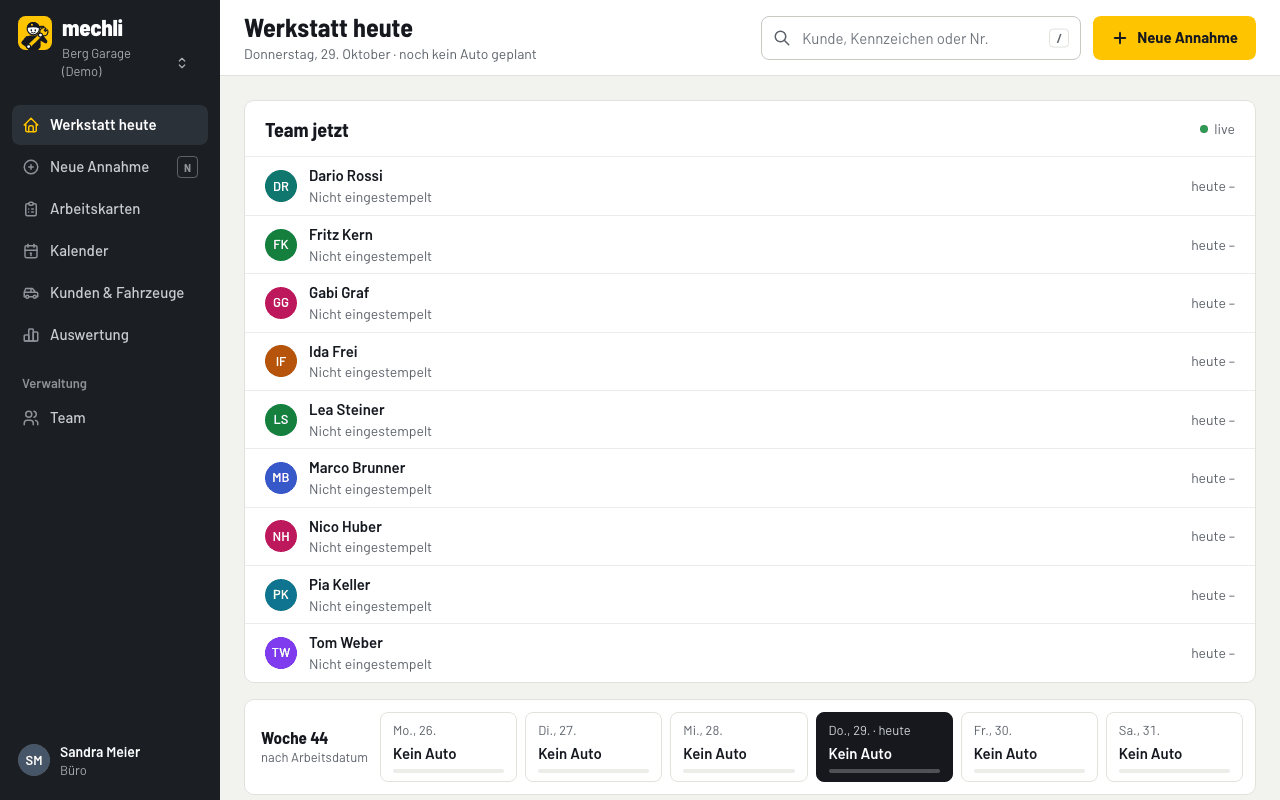Open Werkstatt heute via house icon
Screen dimensions: 1280x800
coord(31,125)
